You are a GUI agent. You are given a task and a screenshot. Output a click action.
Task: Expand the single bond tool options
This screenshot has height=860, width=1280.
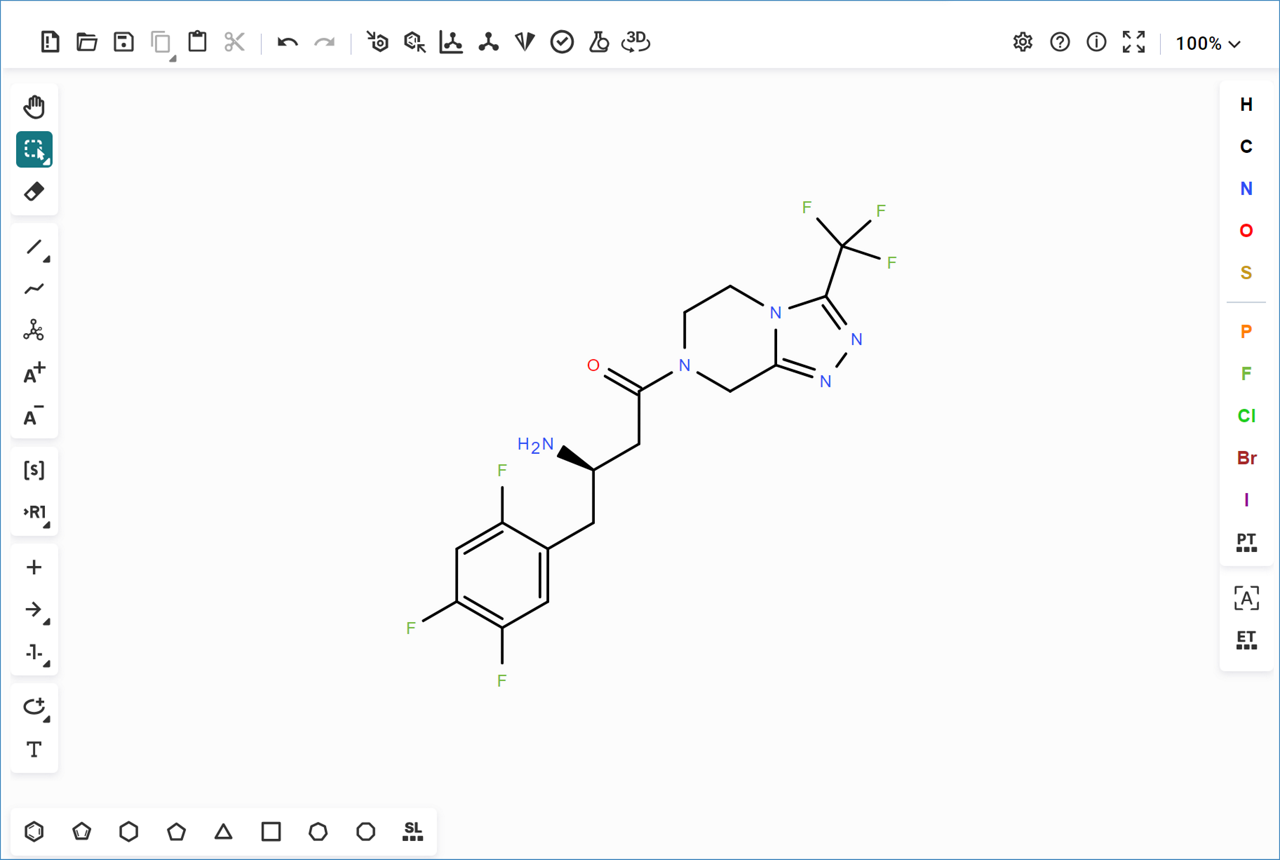[36, 247]
